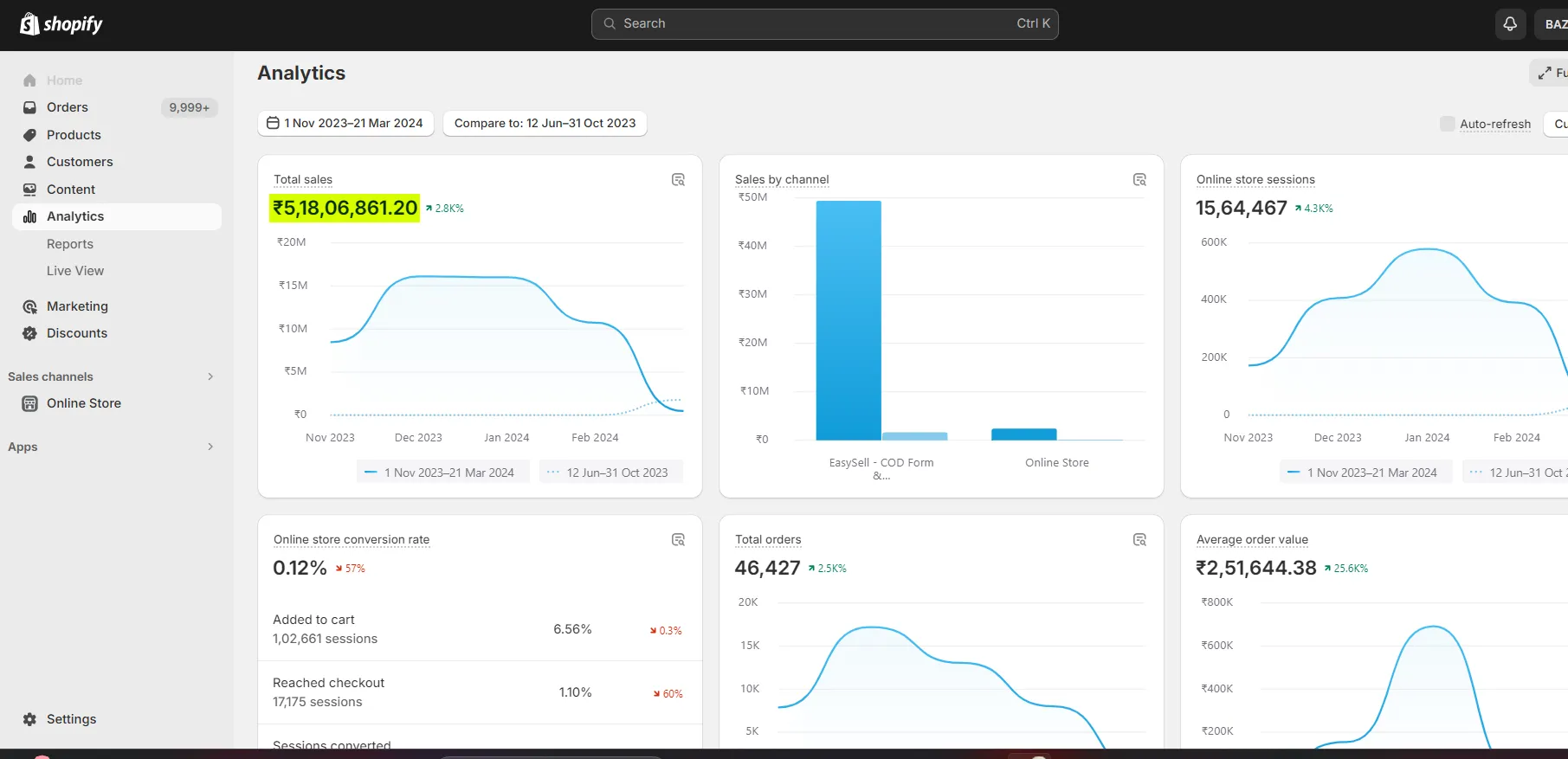Open the Live View link
The image size is (1568, 759).
[x=75, y=271]
